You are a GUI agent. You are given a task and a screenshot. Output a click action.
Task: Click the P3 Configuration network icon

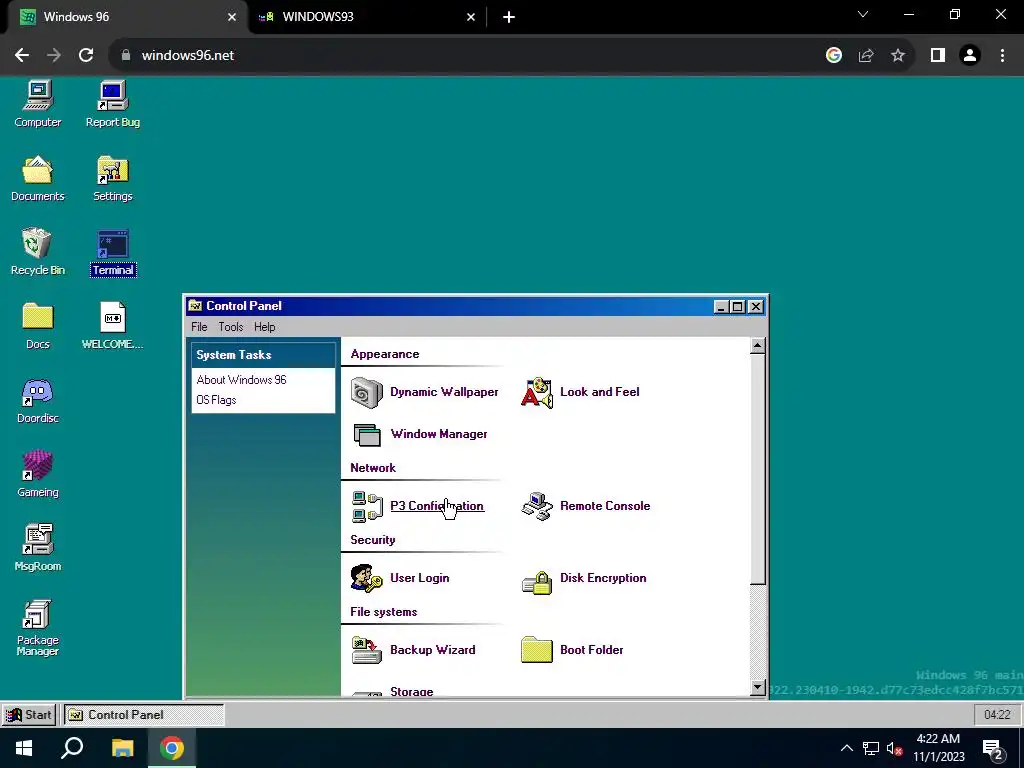pos(366,507)
